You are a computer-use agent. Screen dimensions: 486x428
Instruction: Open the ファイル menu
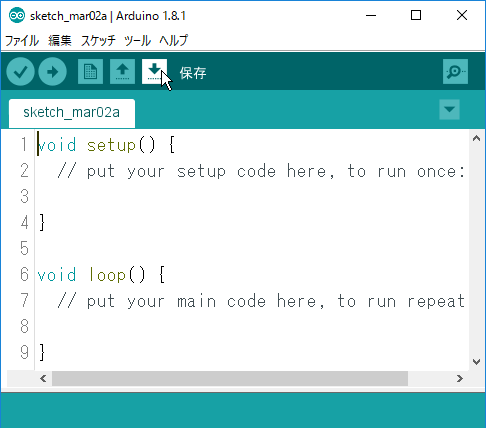22,41
